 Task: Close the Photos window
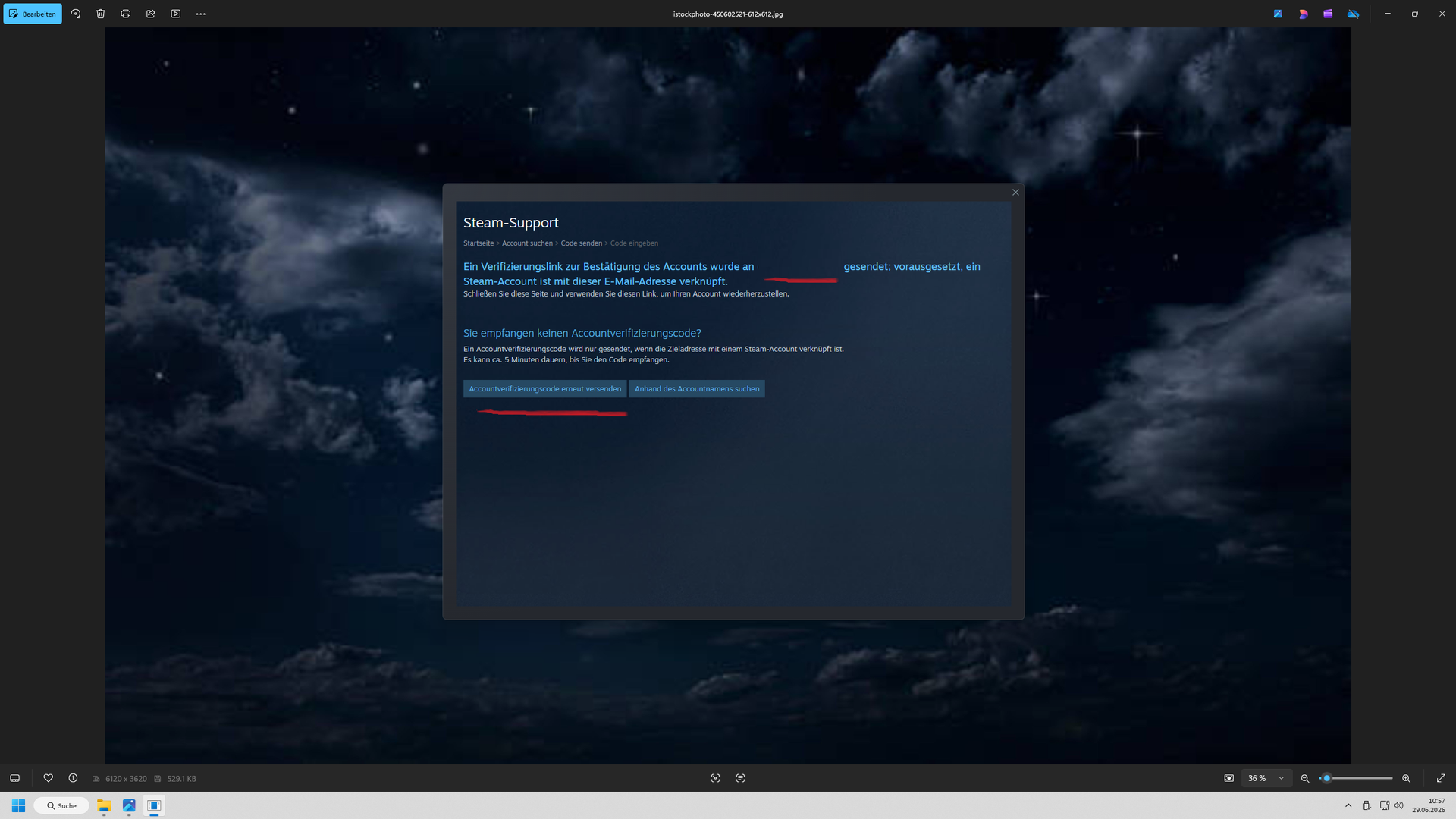pyautogui.click(x=1442, y=14)
